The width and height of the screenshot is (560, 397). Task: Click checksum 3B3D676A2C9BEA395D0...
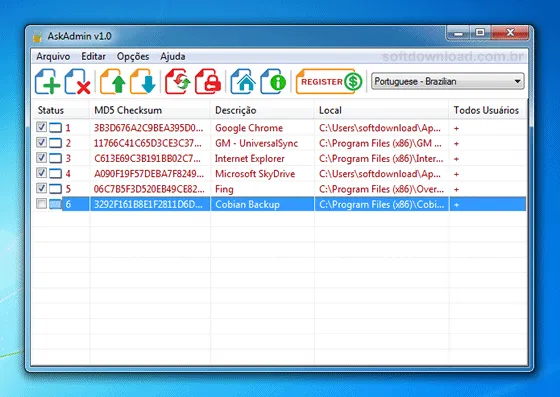pyautogui.click(x=149, y=128)
